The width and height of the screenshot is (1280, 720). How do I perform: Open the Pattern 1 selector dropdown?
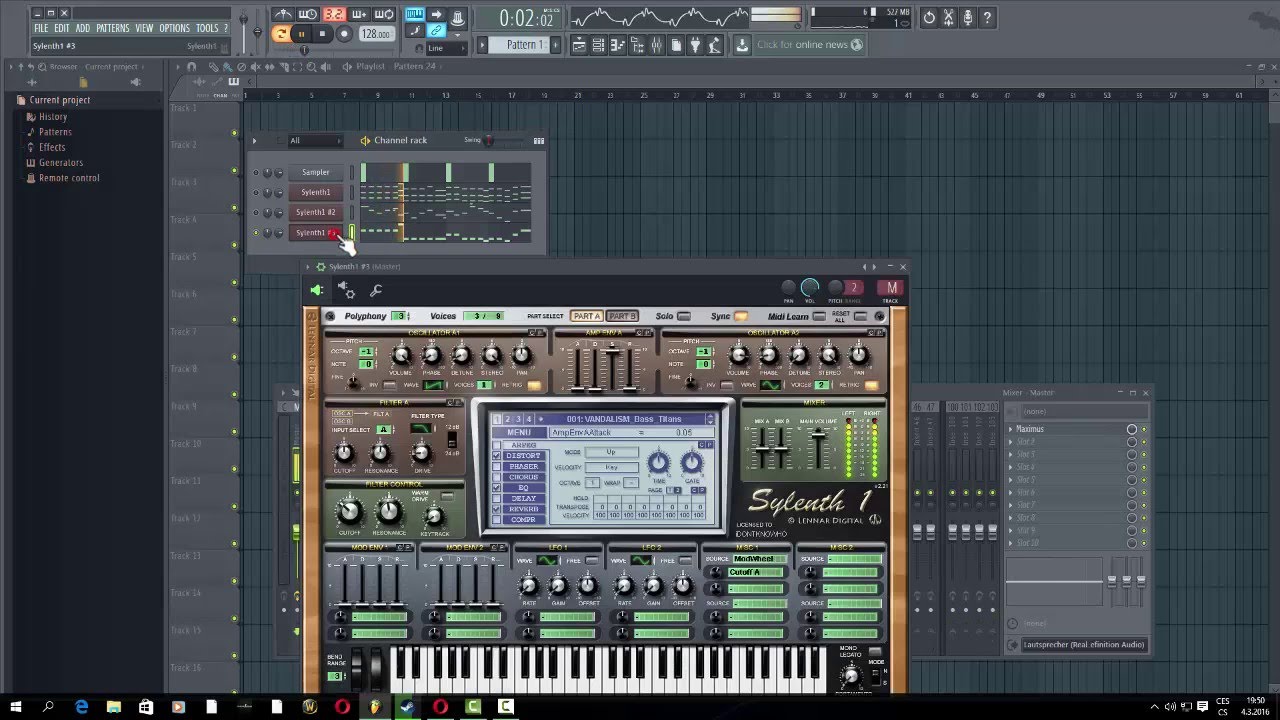click(x=523, y=45)
